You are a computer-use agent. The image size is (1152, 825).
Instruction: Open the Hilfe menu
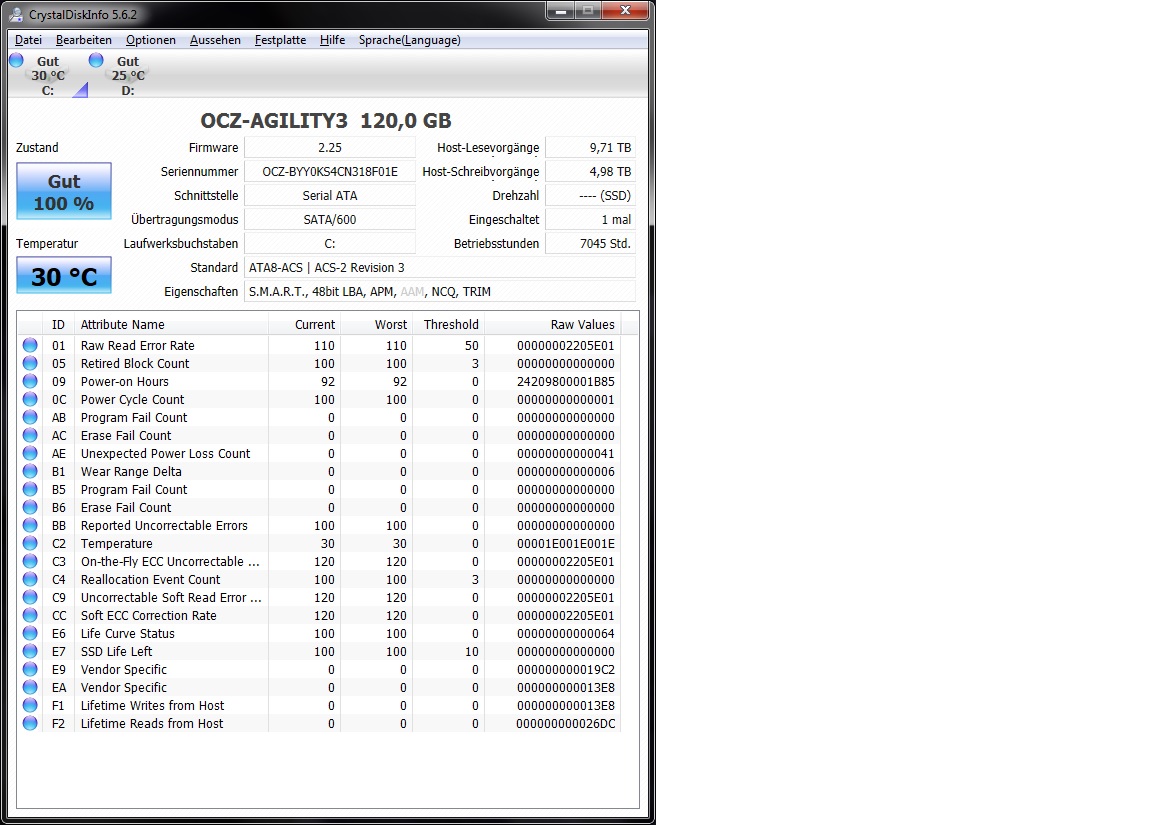click(x=332, y=40)
